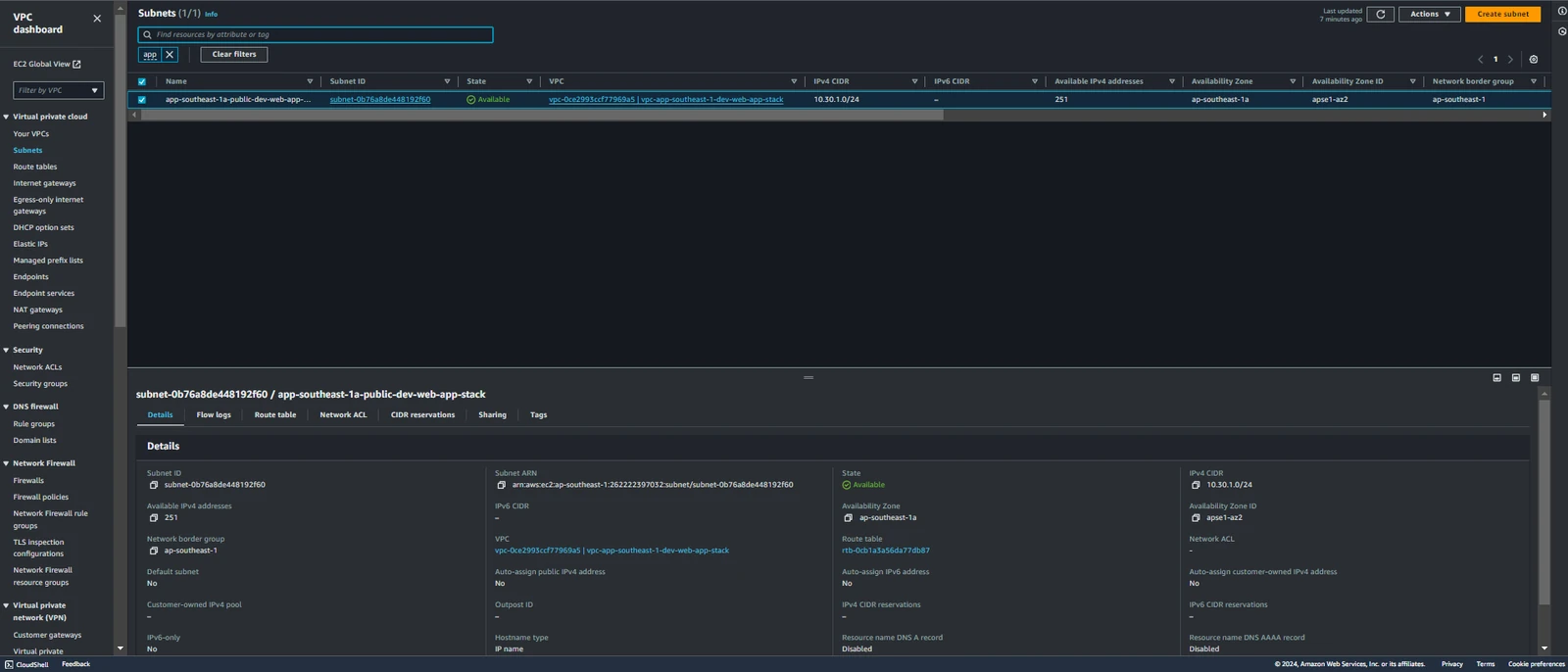The image size is (1568, 672).
Task: Click the Create subnet button
Action: tap(1502, 14)
